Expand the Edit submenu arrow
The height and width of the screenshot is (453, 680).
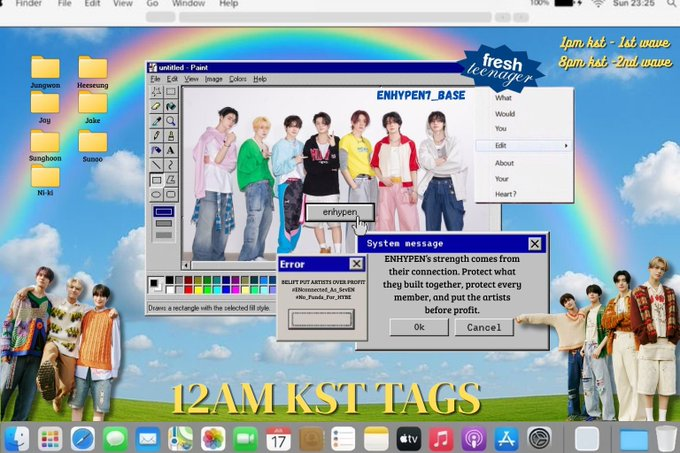tap(566, 146)
